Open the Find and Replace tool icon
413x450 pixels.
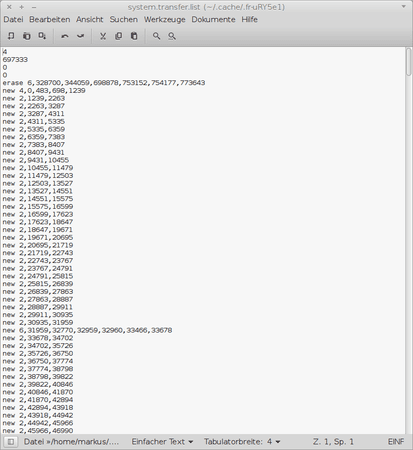pos(172,36)
